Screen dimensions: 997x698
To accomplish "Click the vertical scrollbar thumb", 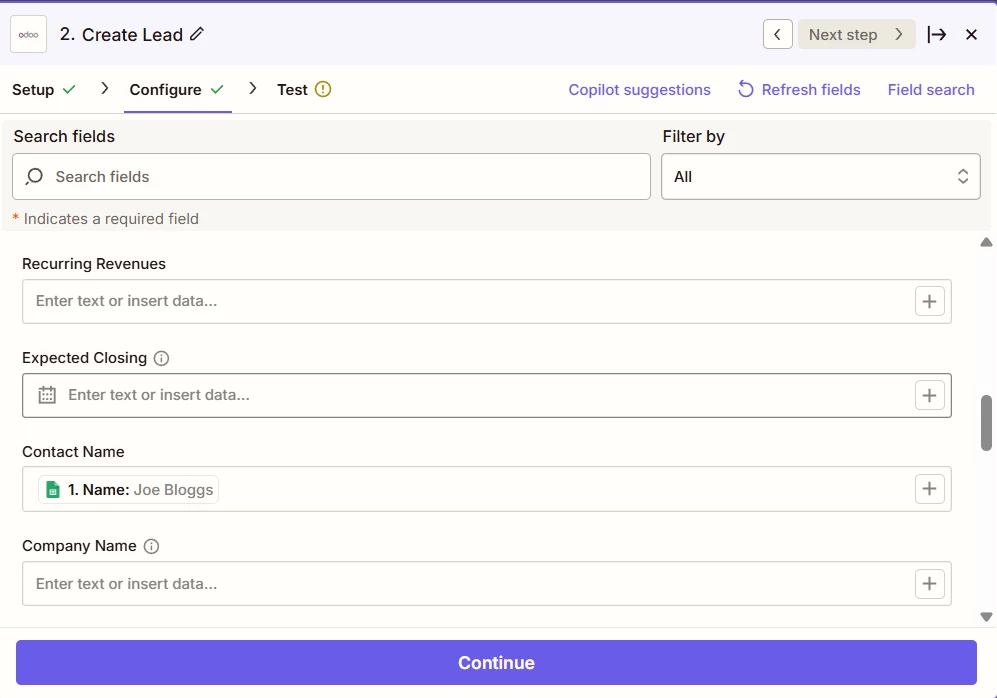I will point(986,423).
